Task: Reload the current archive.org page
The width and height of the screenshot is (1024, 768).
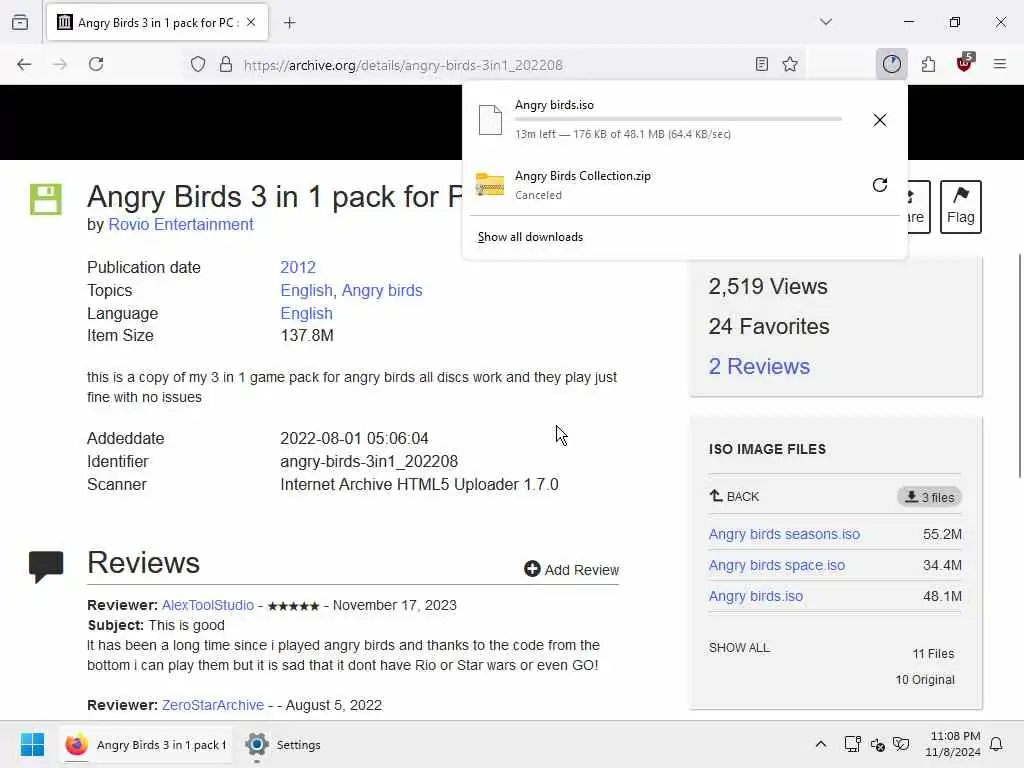Action: [96, 64]
